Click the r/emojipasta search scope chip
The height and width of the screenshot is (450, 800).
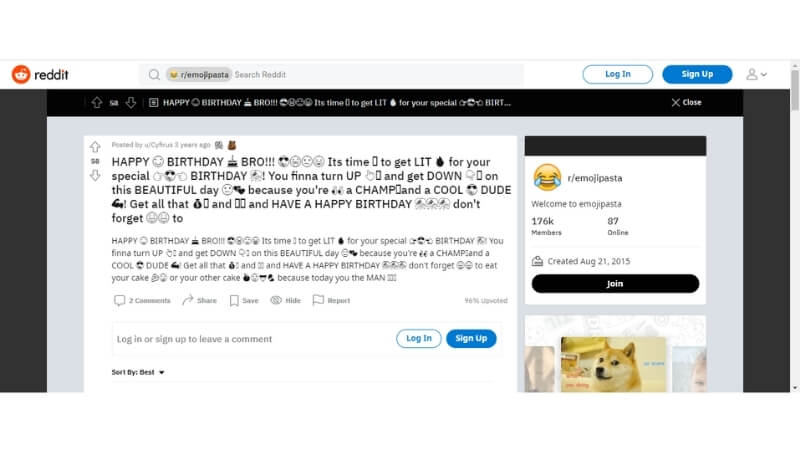click(199, 74)
